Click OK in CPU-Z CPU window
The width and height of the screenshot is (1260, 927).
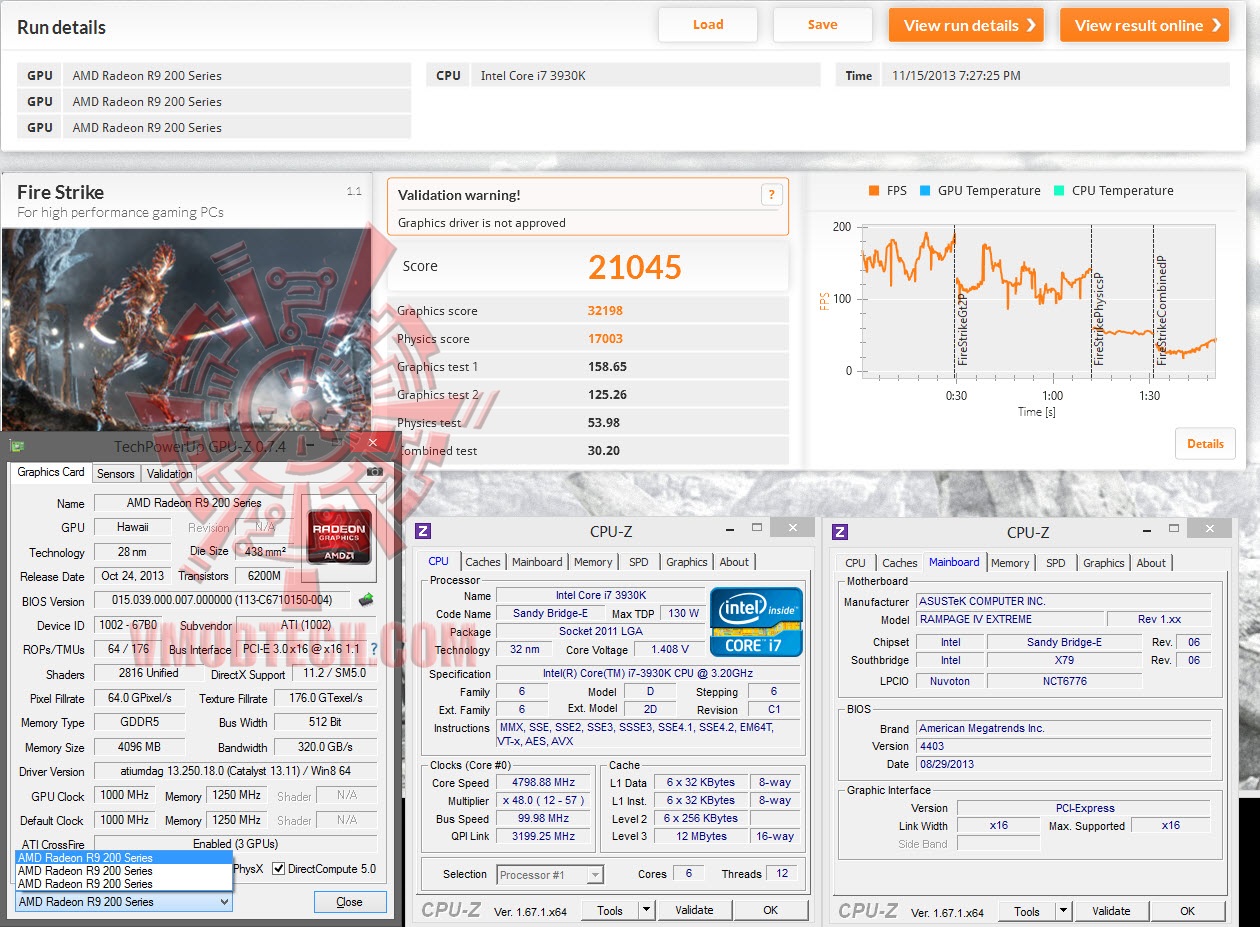770,910
